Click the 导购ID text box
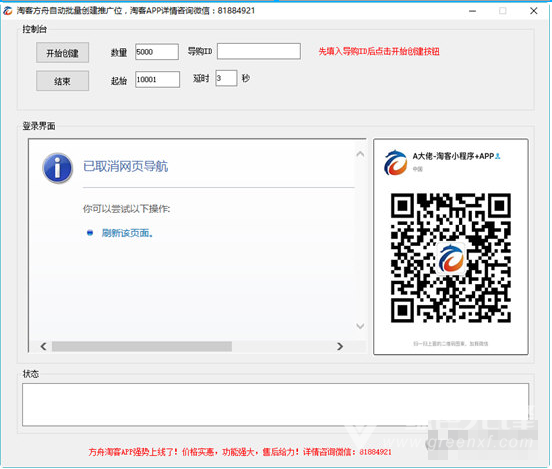The image size is (552, 469). 259,51
